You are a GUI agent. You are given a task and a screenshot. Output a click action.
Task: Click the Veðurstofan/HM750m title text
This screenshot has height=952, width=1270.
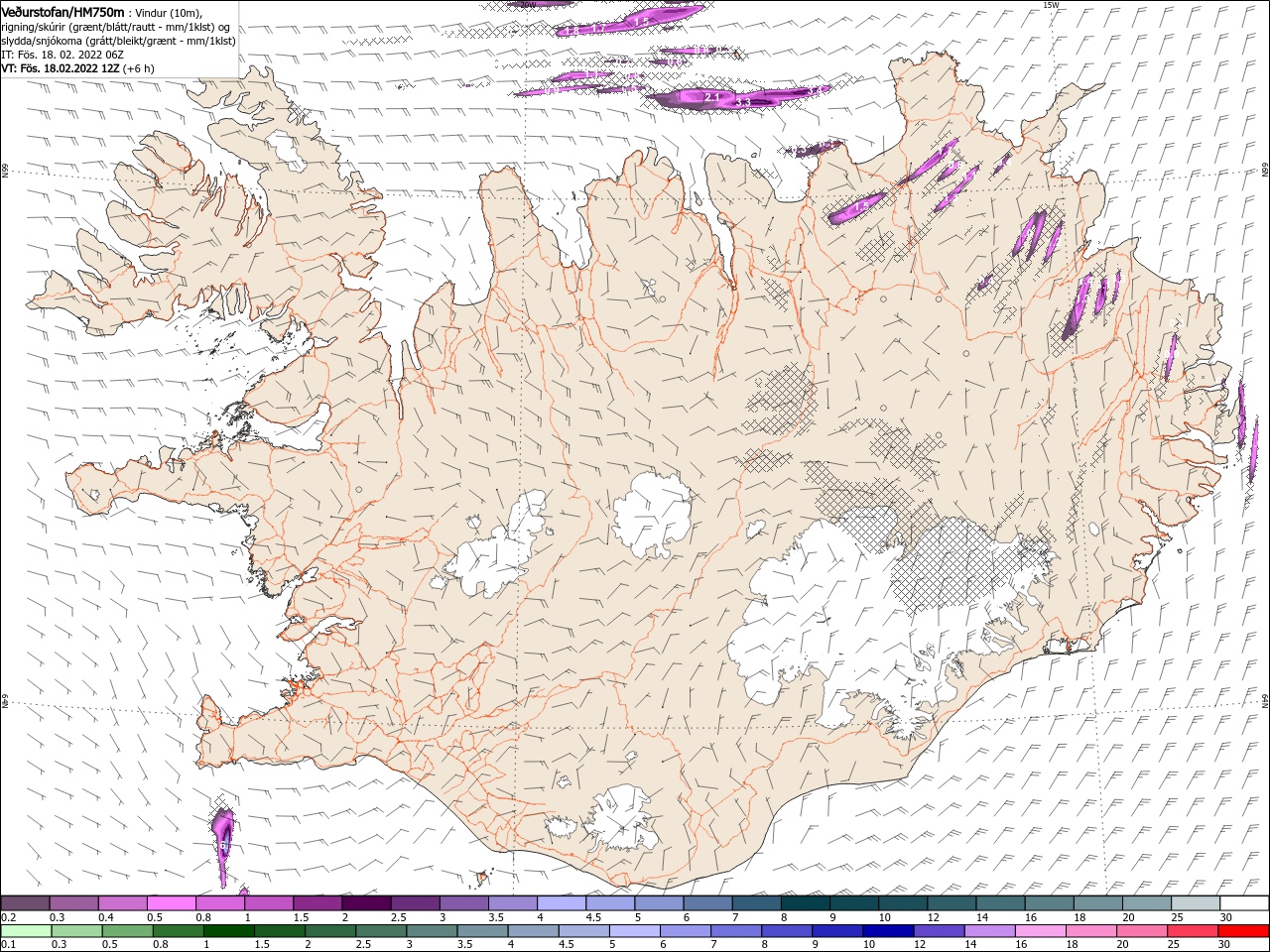pyautogui.click(x=63, y=11)
